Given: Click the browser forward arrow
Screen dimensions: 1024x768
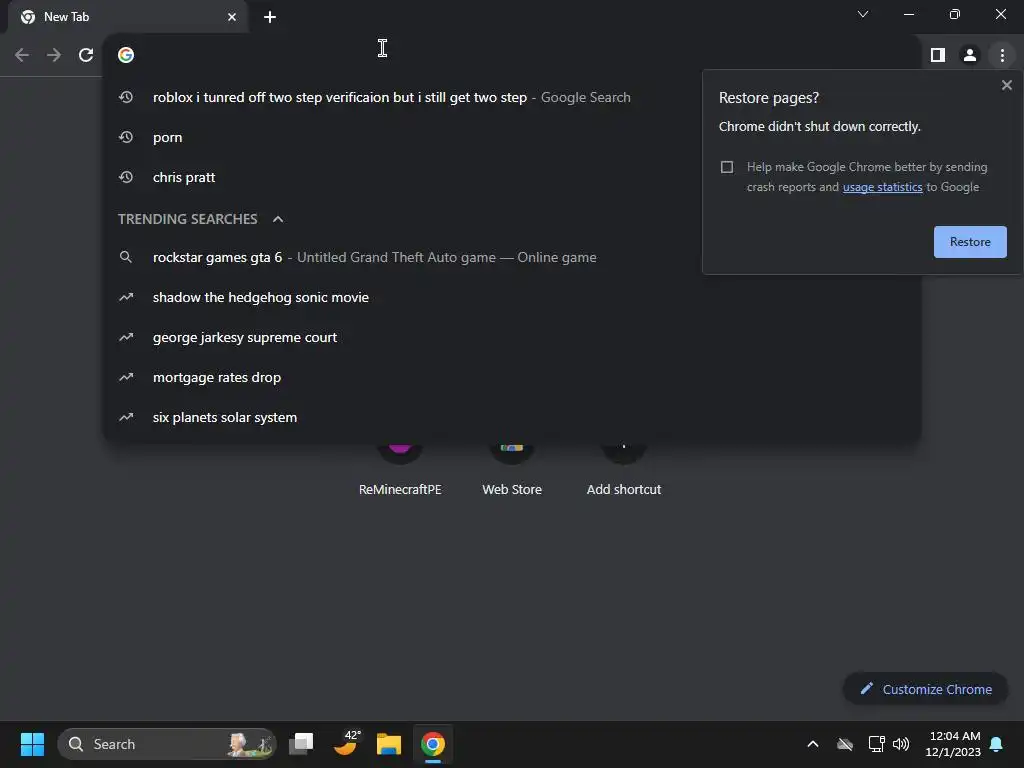Looking at the screenshot, I should click(54, 56).
